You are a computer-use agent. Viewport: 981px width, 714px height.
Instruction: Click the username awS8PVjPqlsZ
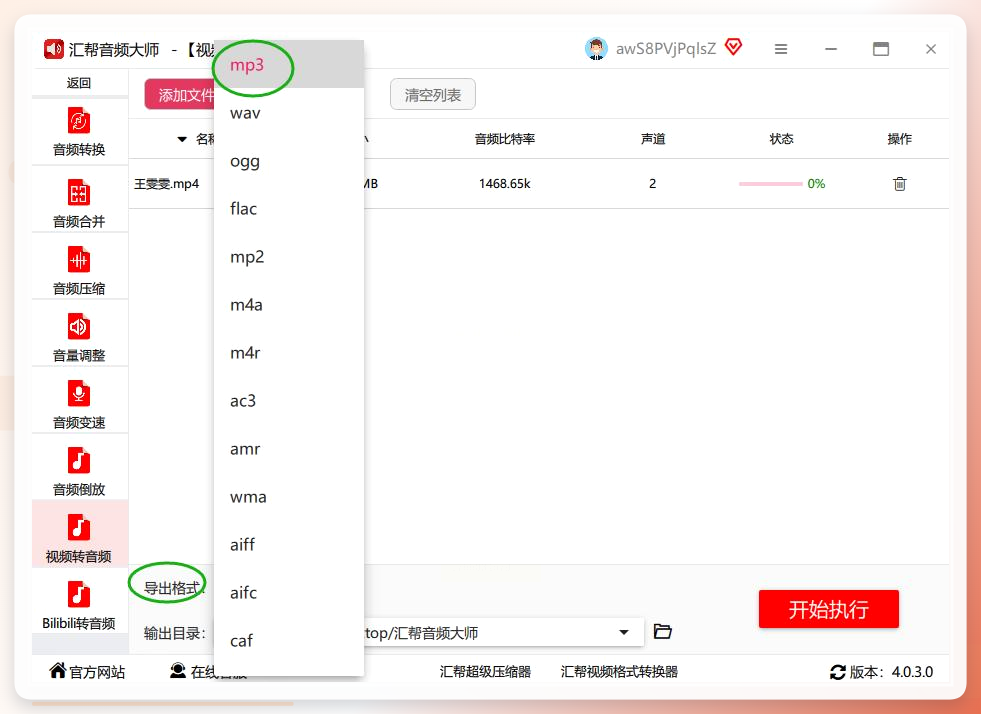click(666, 49)
